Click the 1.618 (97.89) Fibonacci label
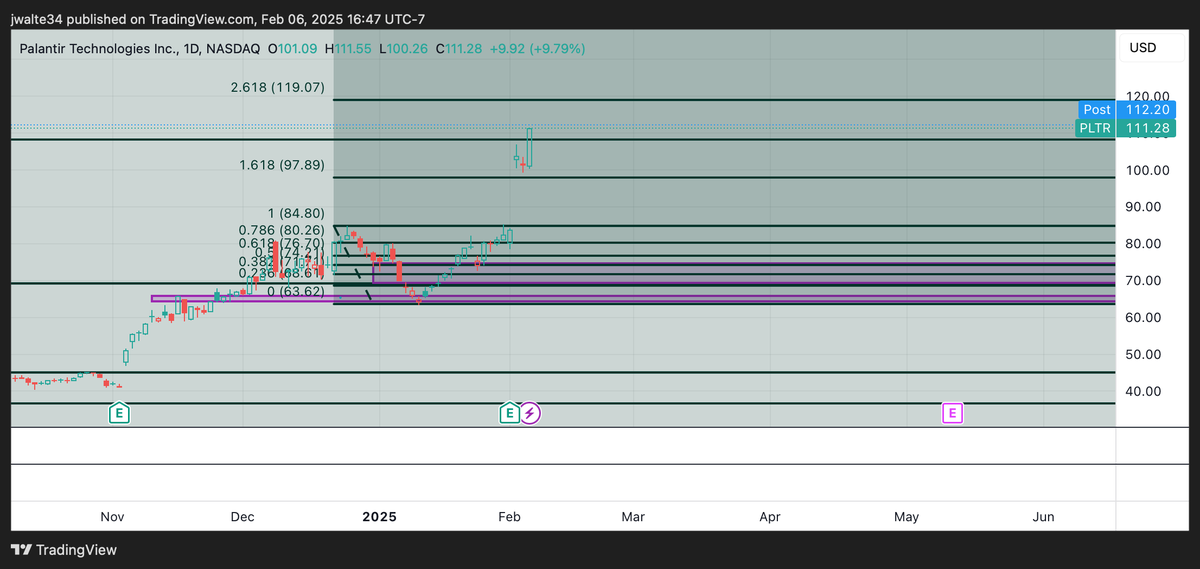 pyautogui.click(x=283, y=165)
